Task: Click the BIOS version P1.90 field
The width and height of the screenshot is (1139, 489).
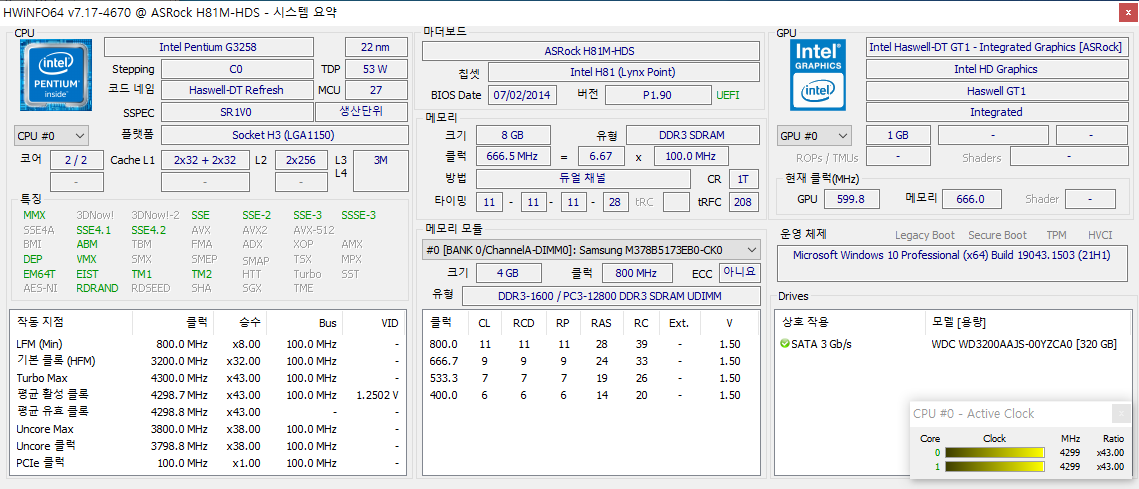Action: 657,95
